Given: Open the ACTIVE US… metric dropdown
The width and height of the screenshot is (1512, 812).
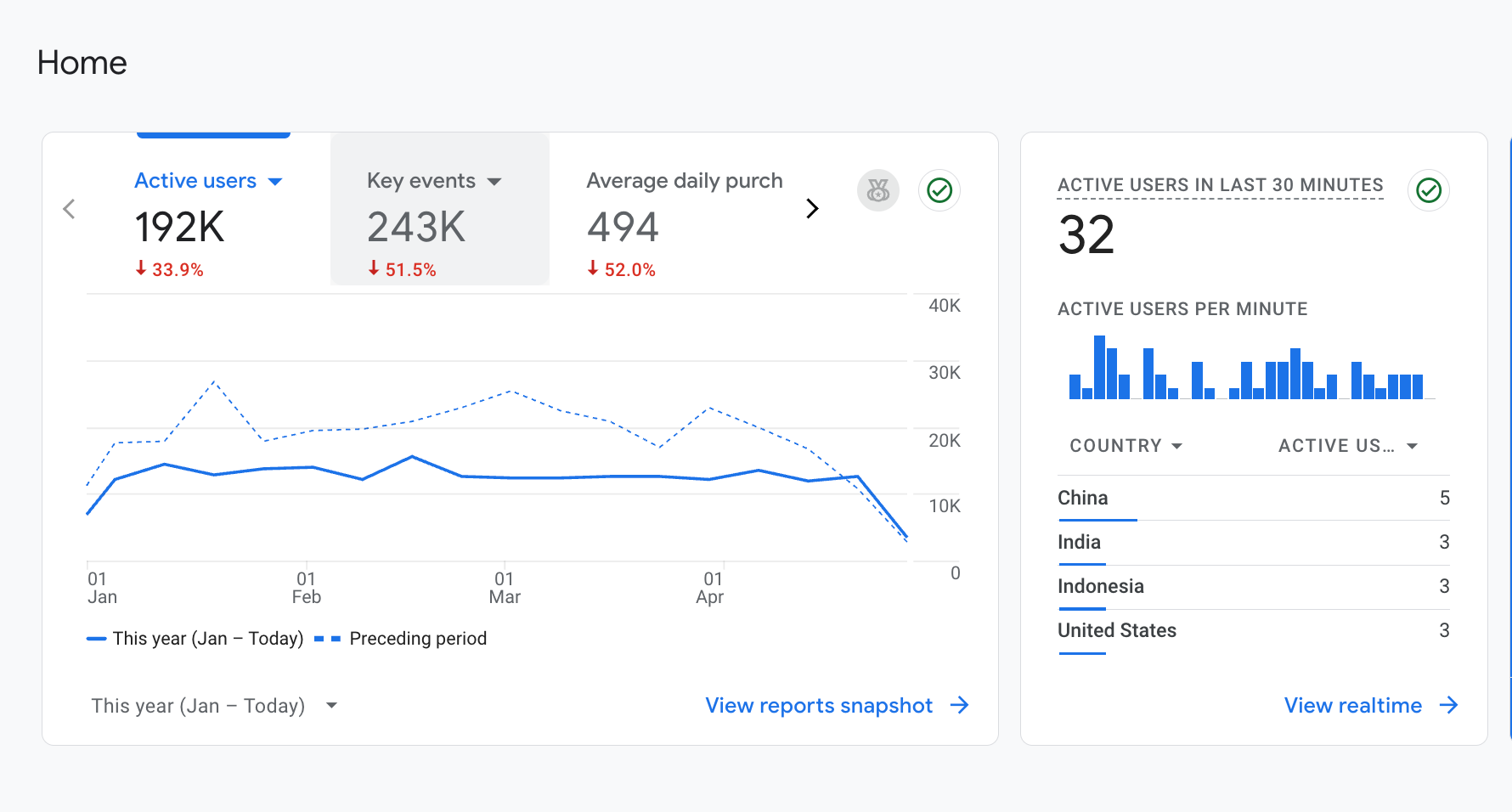Looking at the screenshot, I should click(1348, 446).
